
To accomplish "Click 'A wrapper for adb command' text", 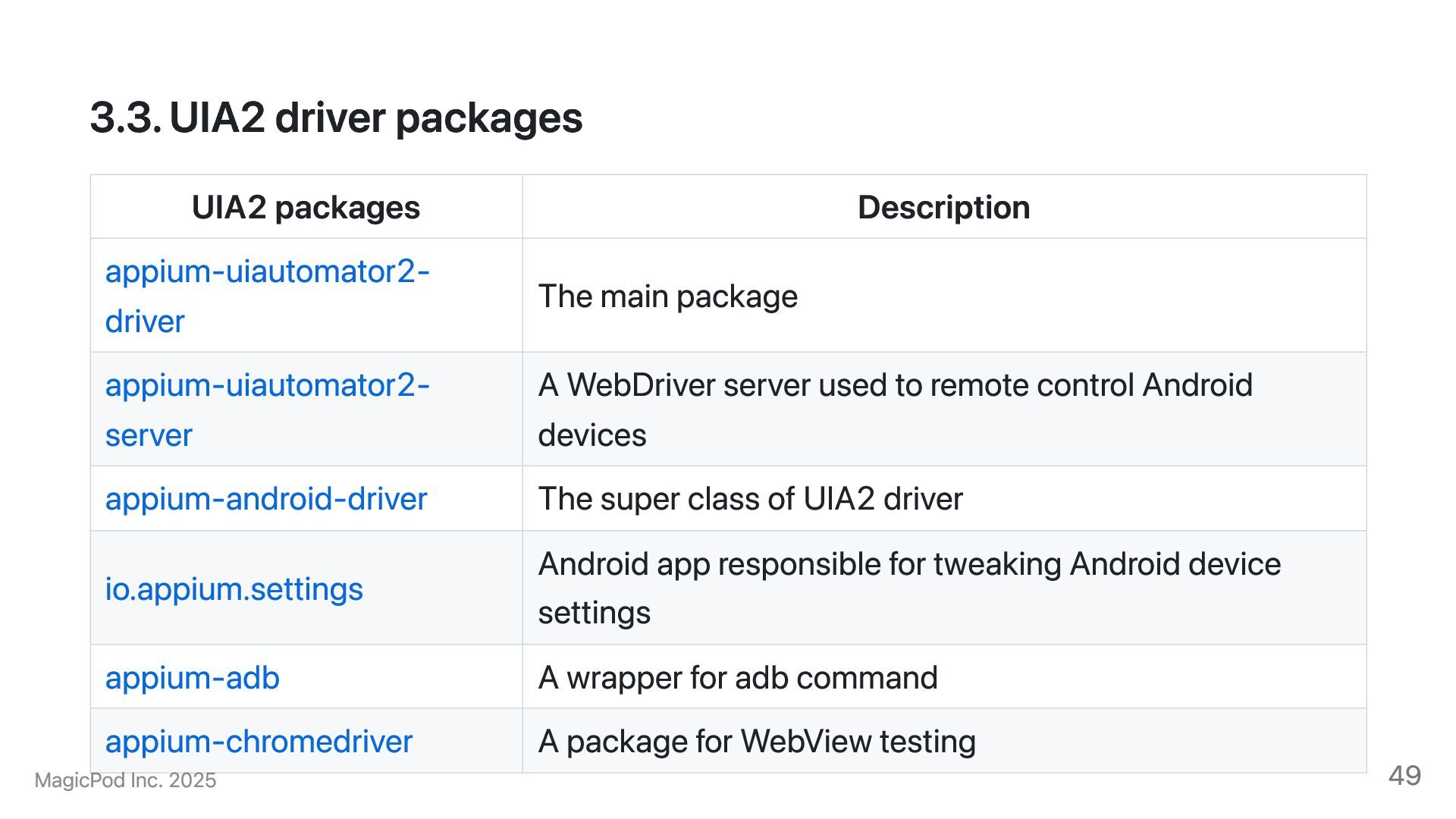I will point(737,677).
